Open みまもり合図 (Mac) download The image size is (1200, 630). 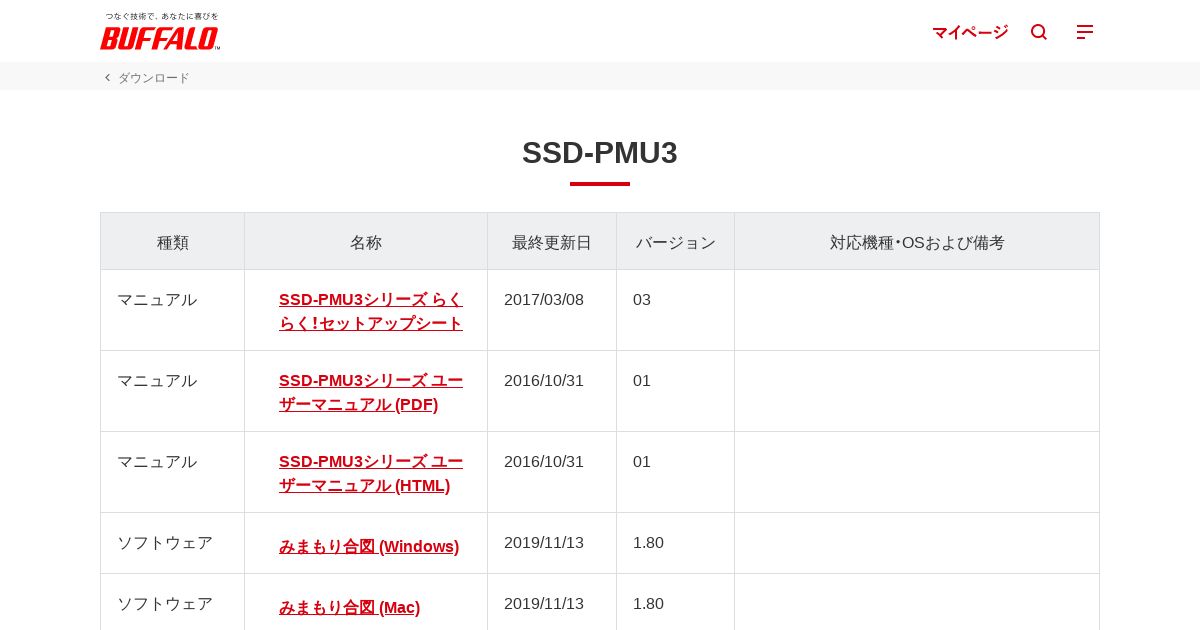[349, 607]
